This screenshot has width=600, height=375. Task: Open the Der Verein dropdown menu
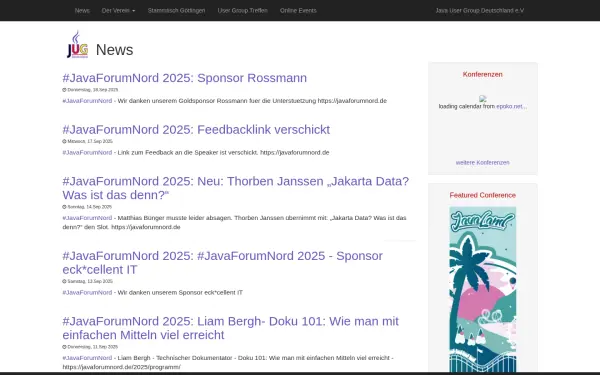point(118,10)
